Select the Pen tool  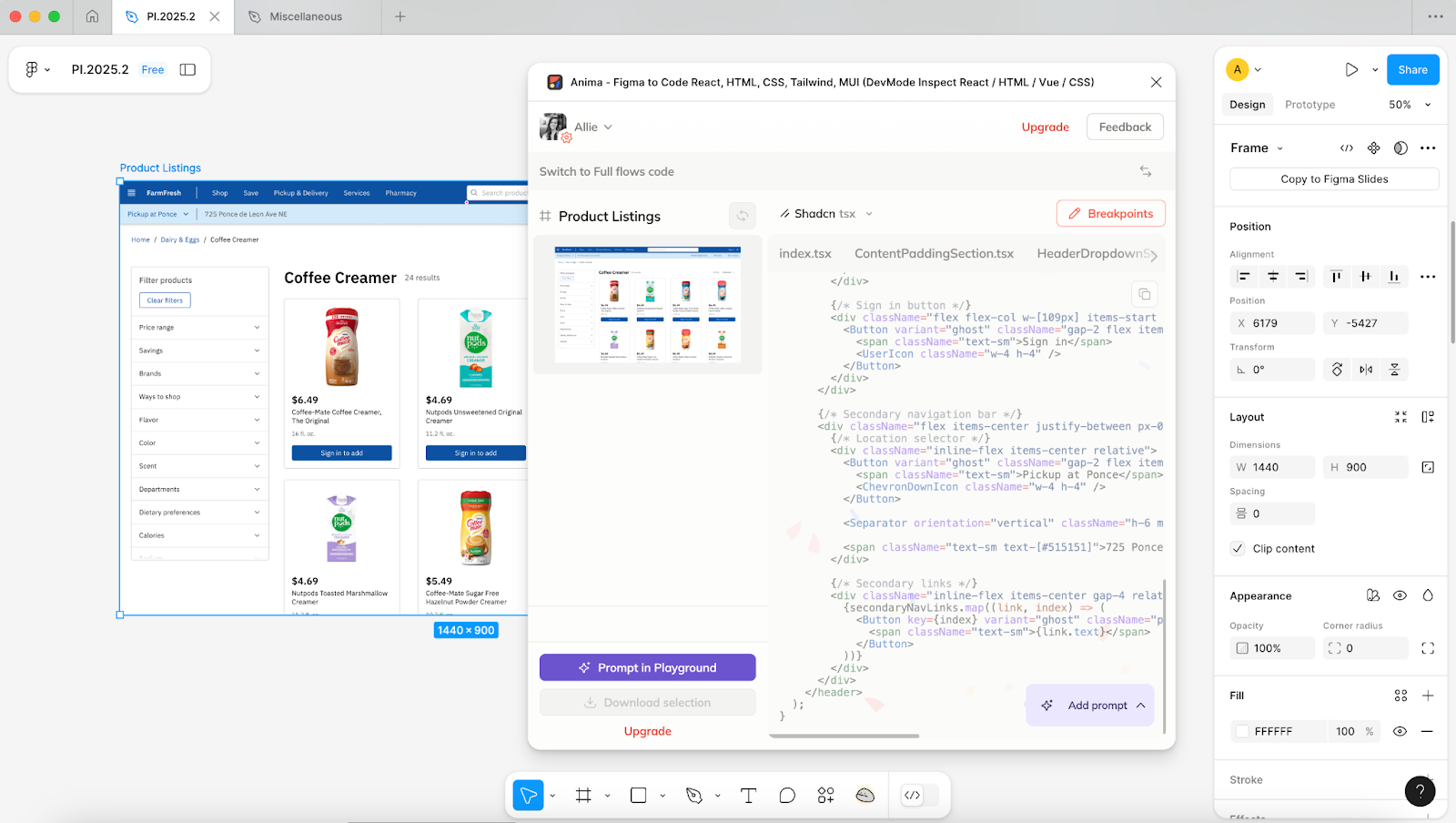click(694, 795)
